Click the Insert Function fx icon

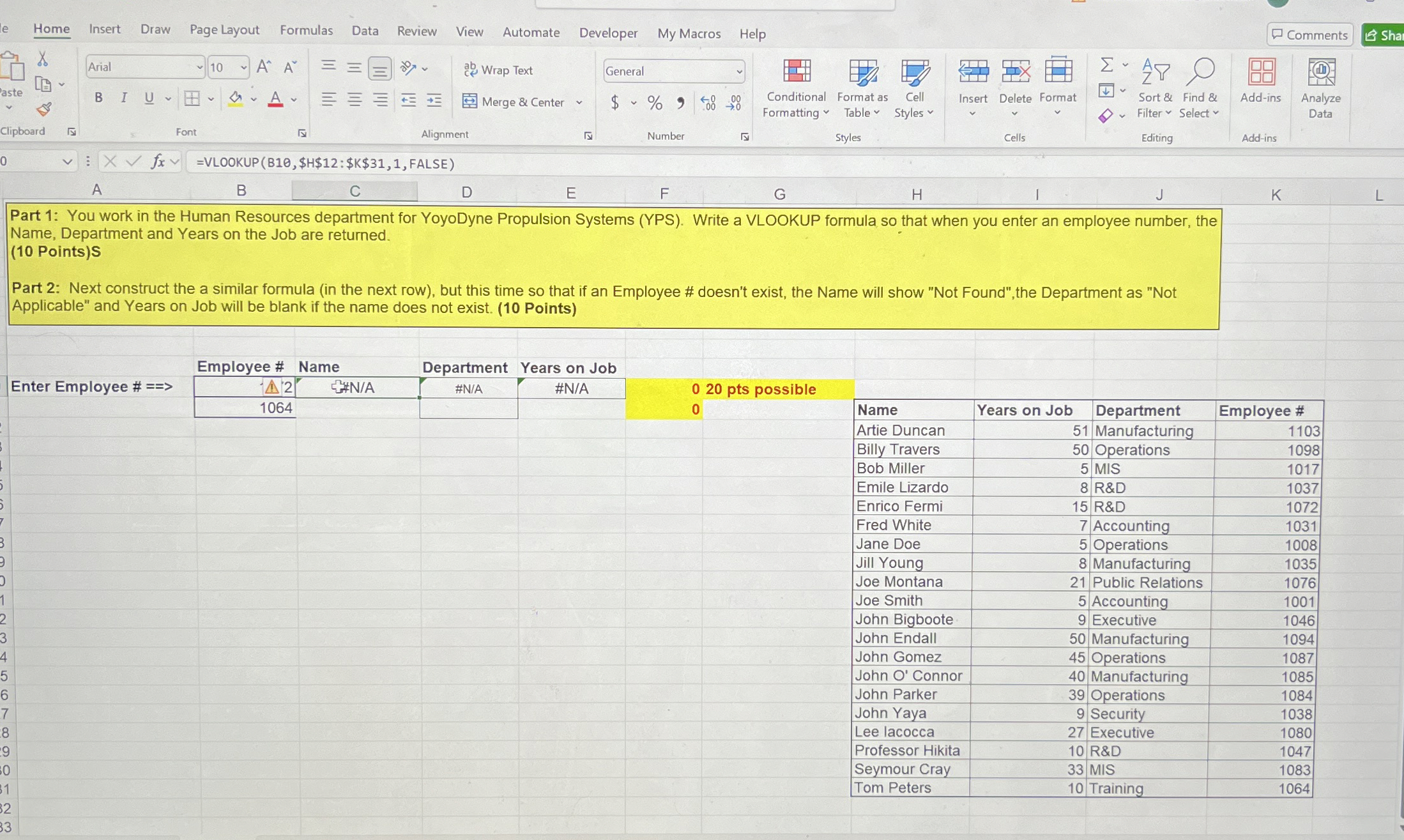coord(158,162)
